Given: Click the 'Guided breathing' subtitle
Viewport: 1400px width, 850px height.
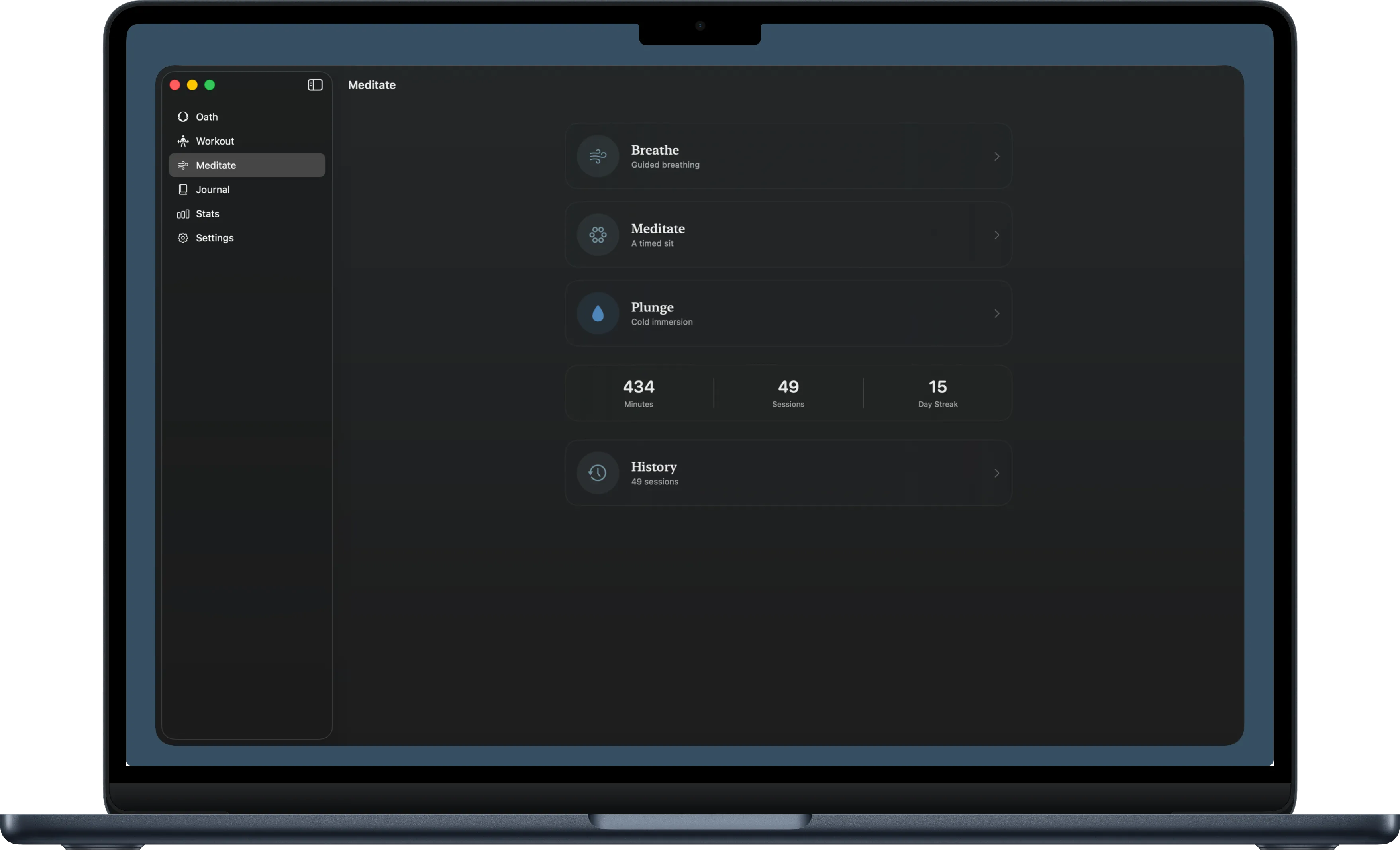Looking at the screenshot, I should [x=665, y=165].
